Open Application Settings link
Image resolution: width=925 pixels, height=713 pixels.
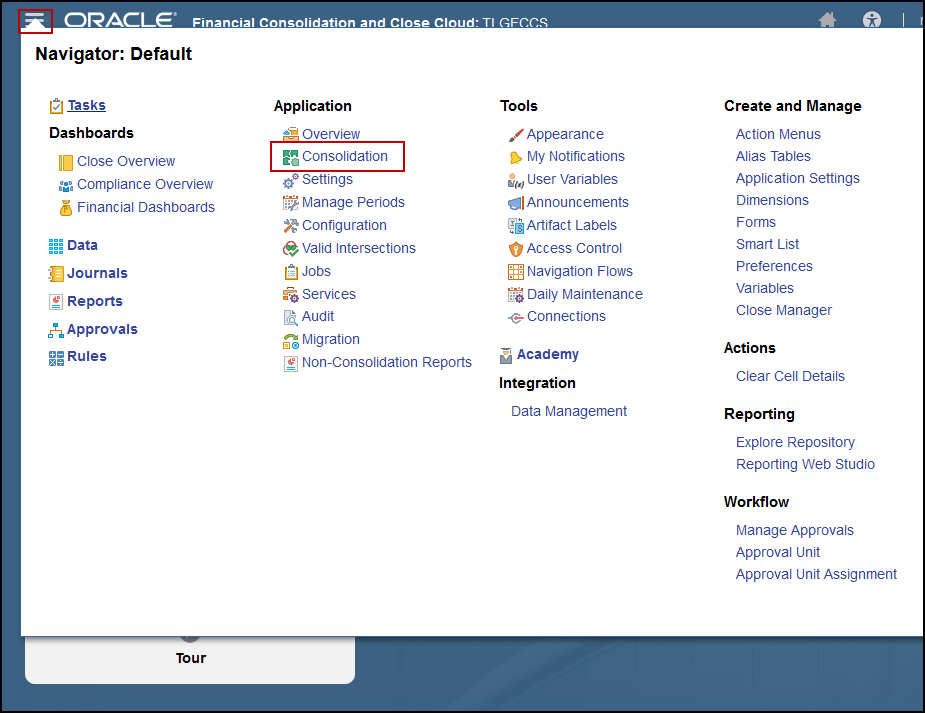798,178
